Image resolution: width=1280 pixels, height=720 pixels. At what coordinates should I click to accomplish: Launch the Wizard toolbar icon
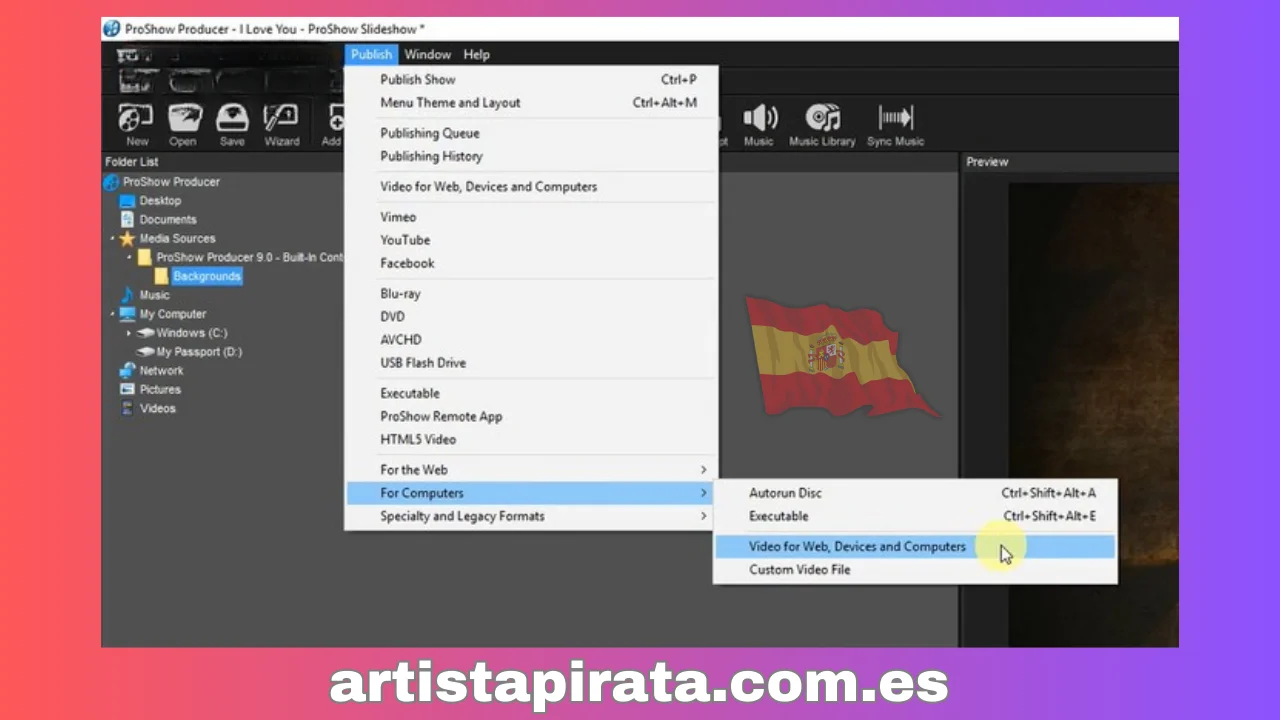[x=281, y=119]
